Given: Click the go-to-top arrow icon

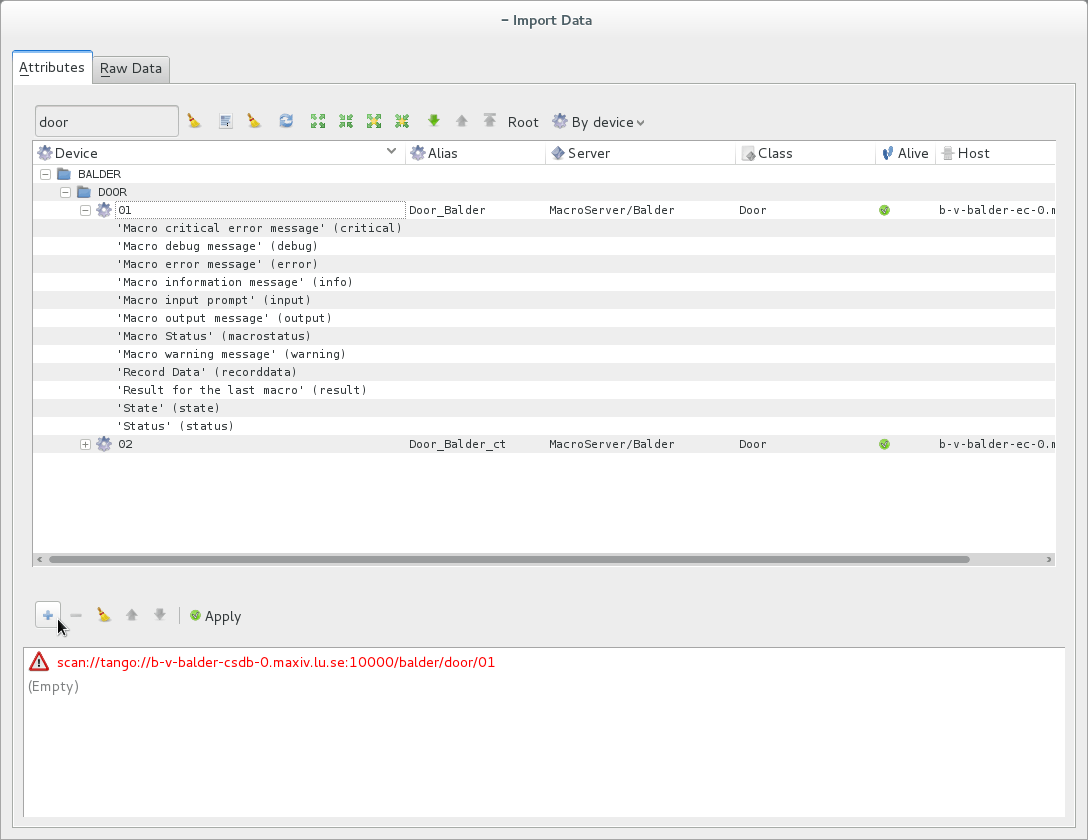Looking at the screenshot, I should 489,120.
